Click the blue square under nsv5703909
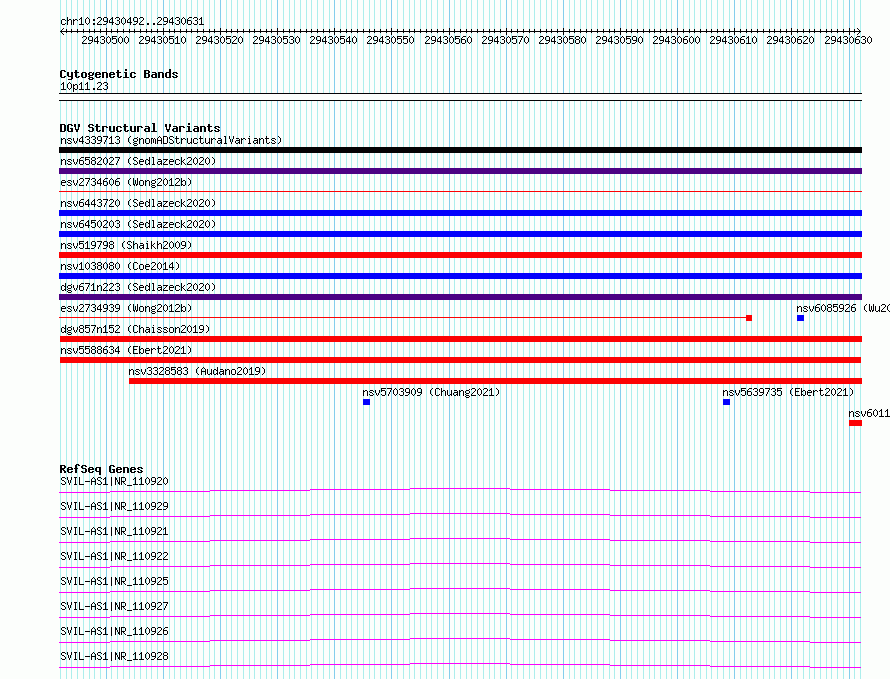 [x=367, y=402]
